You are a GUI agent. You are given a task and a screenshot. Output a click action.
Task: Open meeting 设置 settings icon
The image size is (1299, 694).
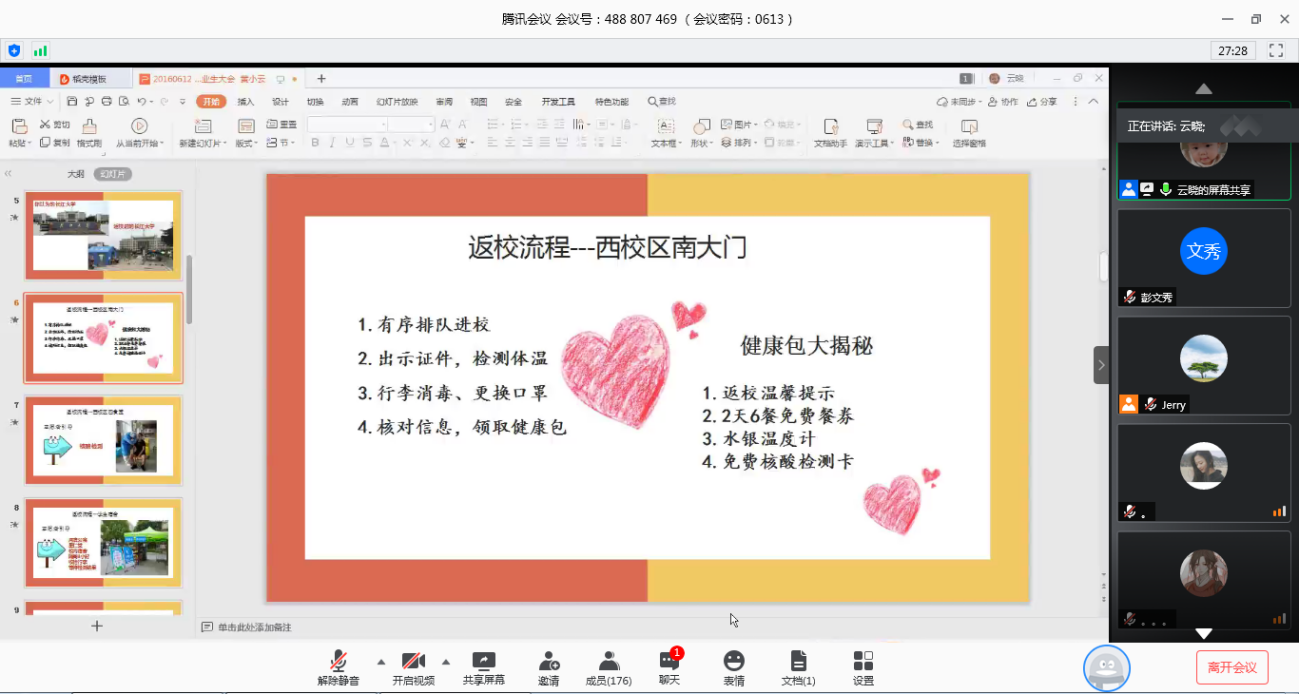(x=863, y=667)
